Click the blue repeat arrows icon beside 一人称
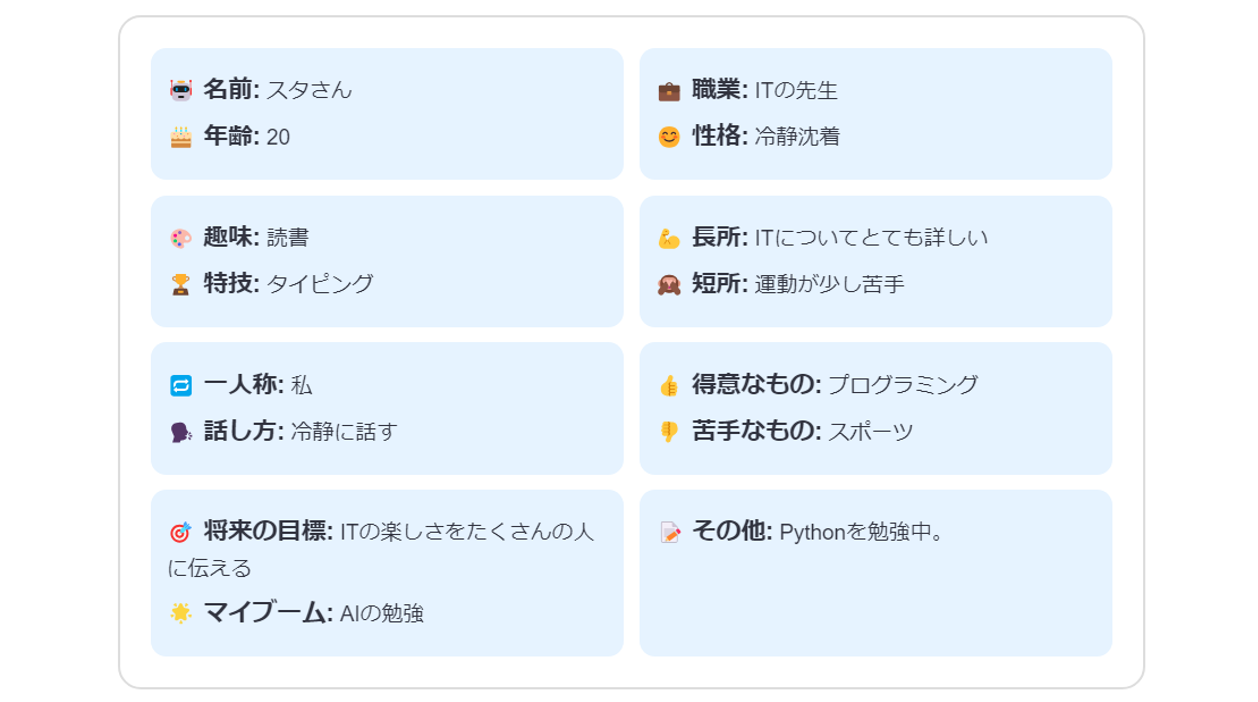The height and width of the screenshot is (702, 1258). 181,386
